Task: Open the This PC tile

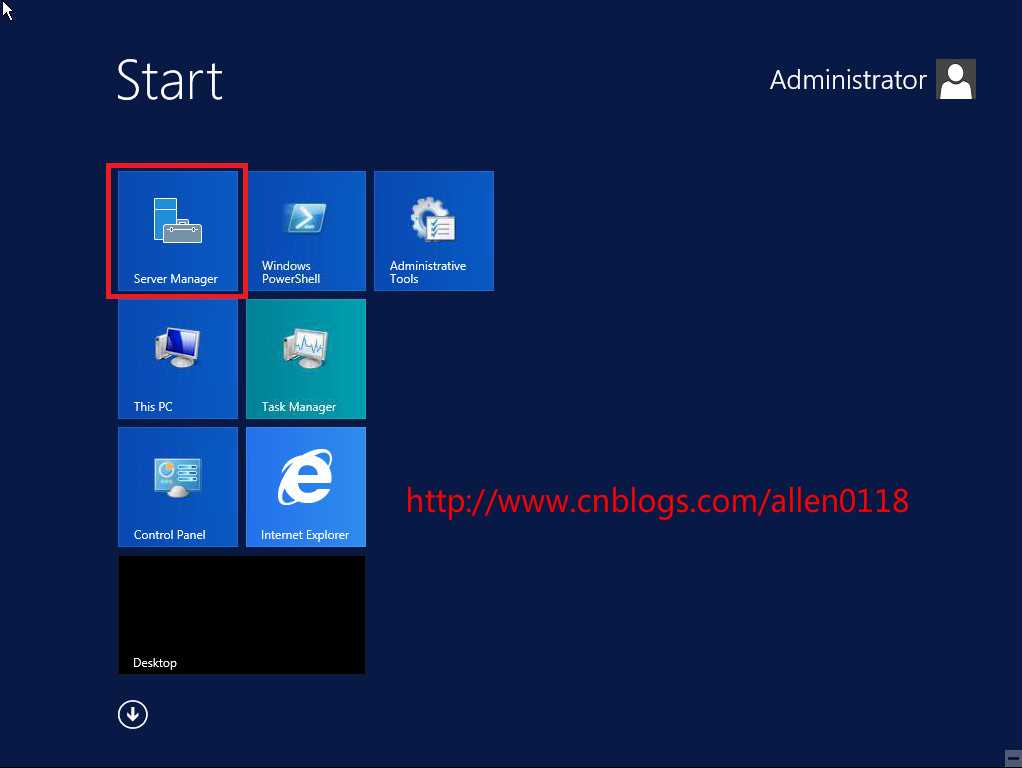Action: [x=177, y=359]
